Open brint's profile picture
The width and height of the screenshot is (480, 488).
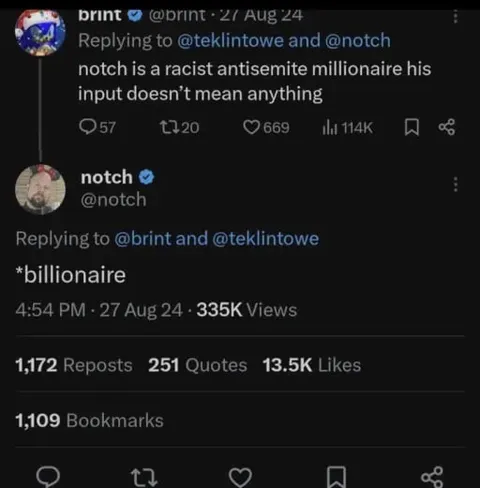pyautogui.click(x=40, y=32)
